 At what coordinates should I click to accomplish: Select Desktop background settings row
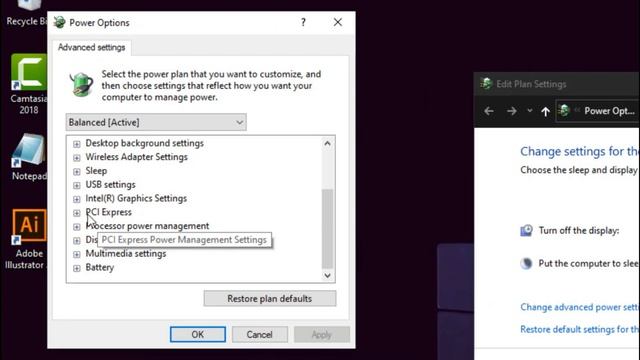[144, 143]
